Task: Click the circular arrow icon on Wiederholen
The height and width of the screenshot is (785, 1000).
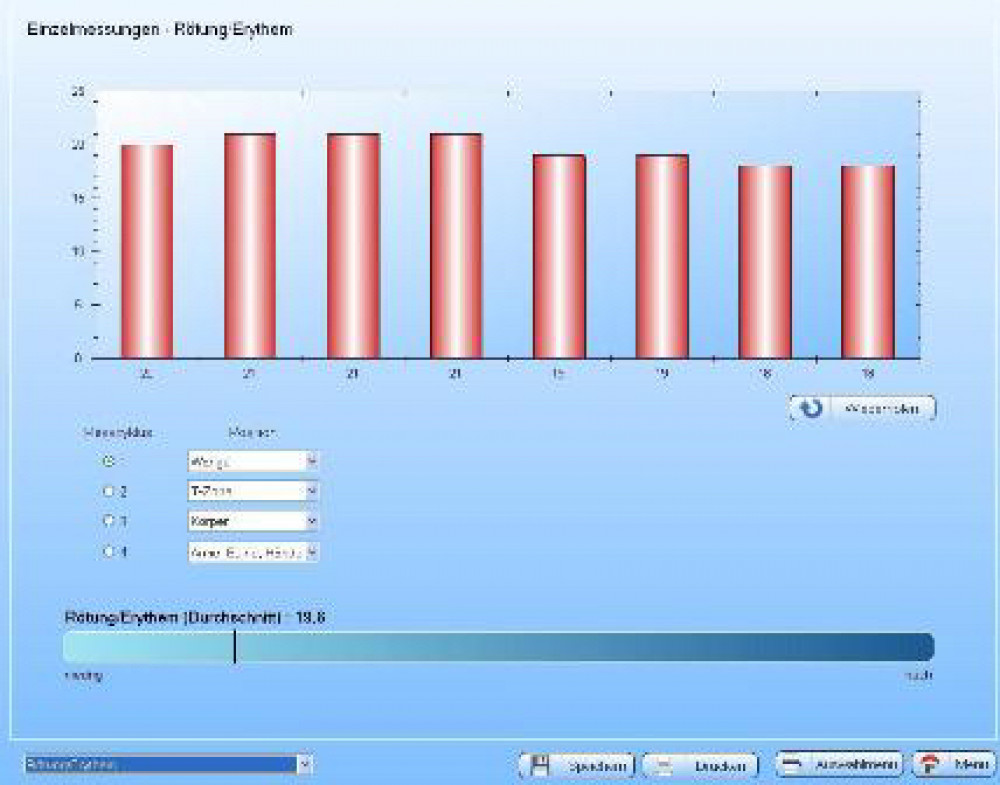Action: point(812,409)
